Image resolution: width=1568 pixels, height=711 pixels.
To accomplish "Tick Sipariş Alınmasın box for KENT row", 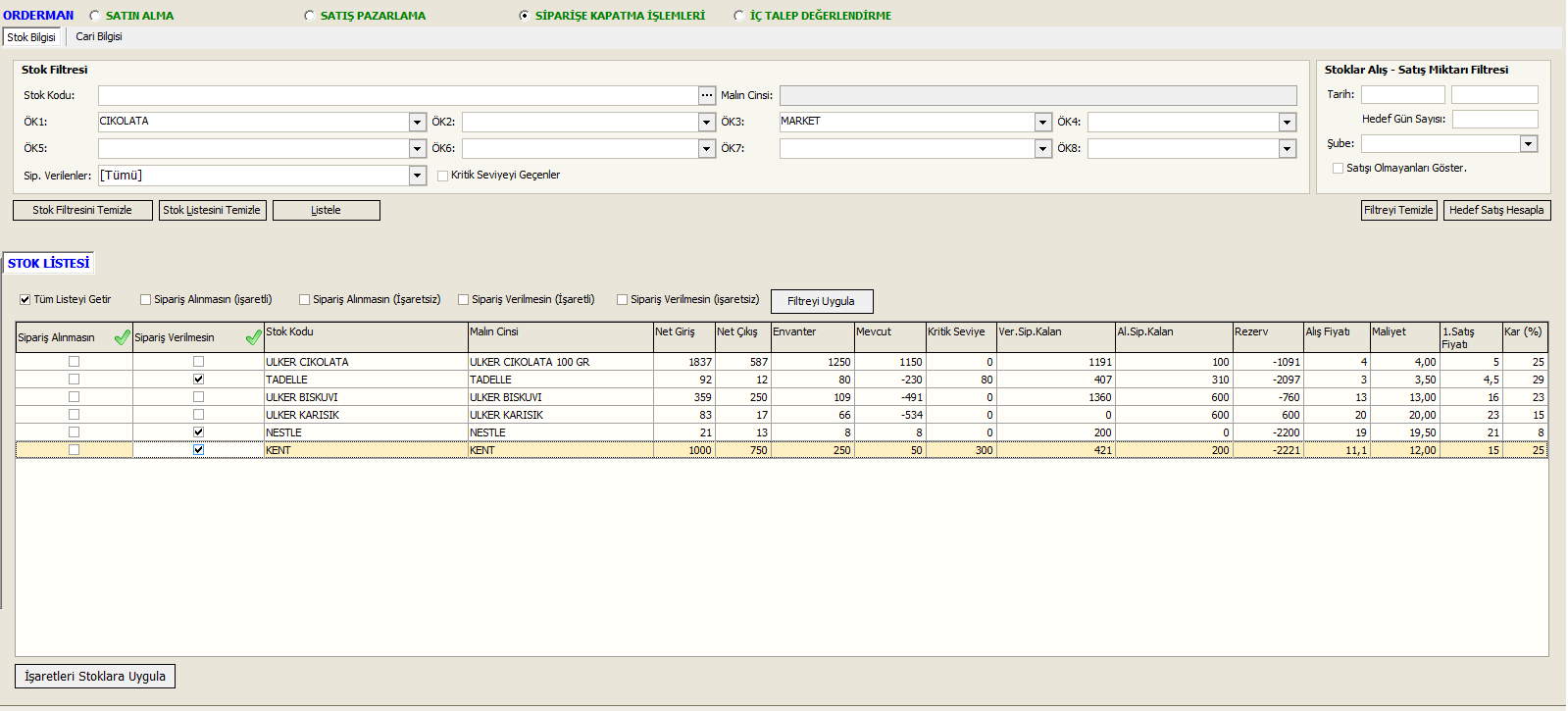I will [74, 450].
